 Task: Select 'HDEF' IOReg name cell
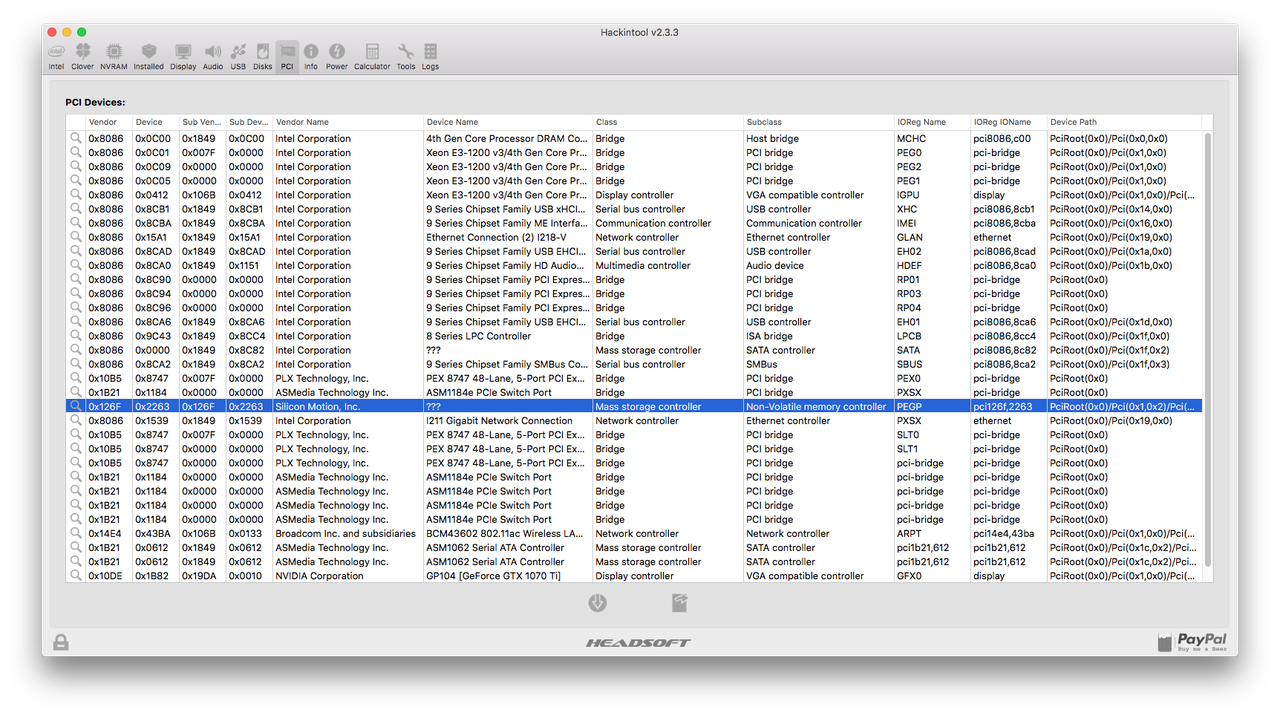click(909, 266)
